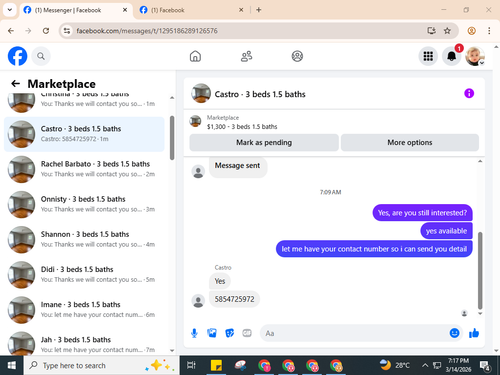The image size is (500, 375).
Task: Open notifications bell icon
Action: (x=452, y=56)
